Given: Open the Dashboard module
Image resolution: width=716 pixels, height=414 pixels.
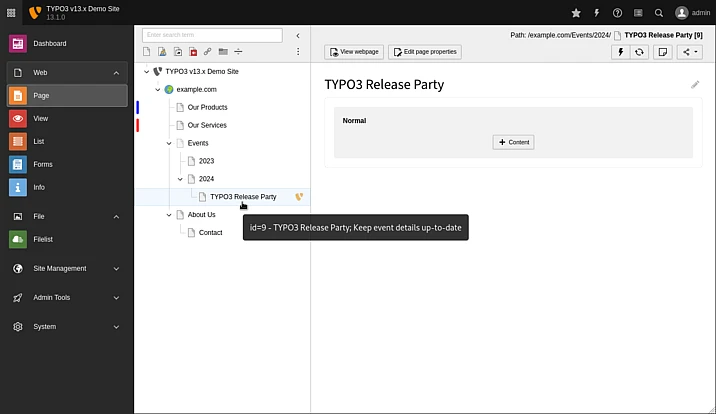Looking at the screenshot, I should pyautogui.click(x=45, y=44).
